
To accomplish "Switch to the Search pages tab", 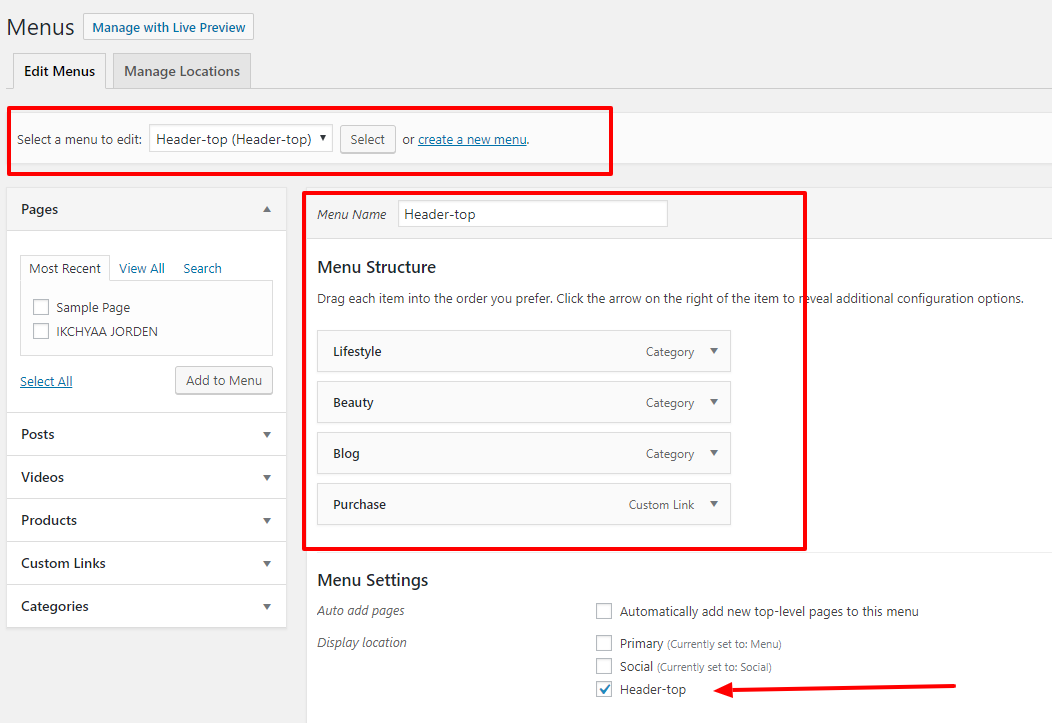I will coord(202,268).
